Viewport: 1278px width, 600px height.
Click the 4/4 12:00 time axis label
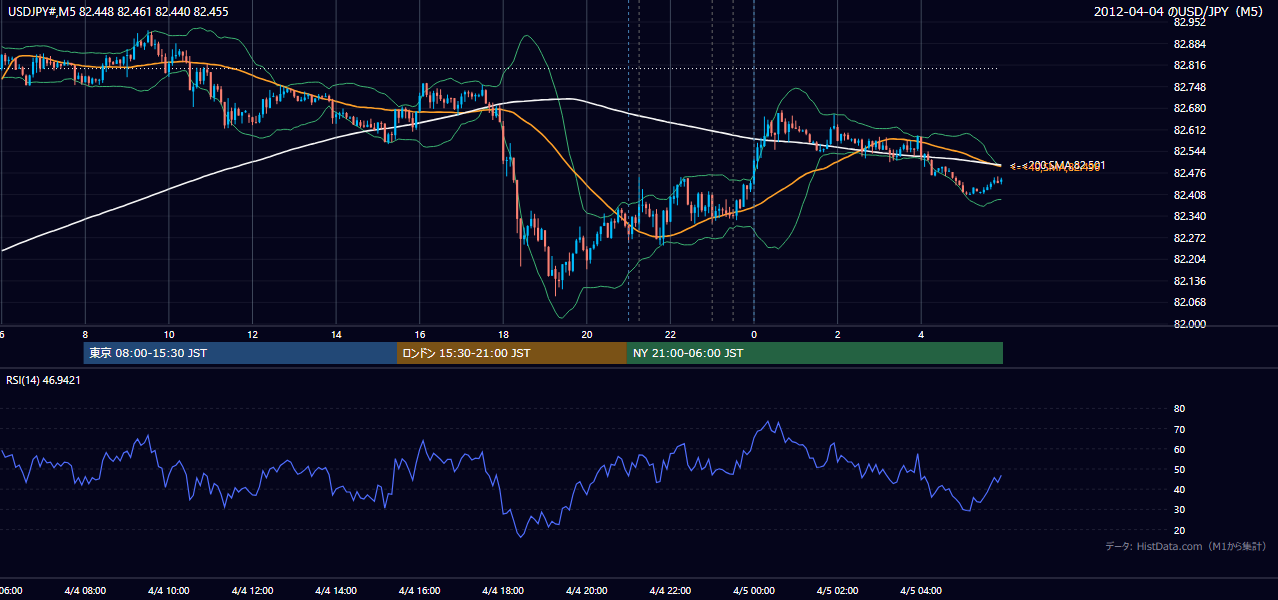[252, 590]
